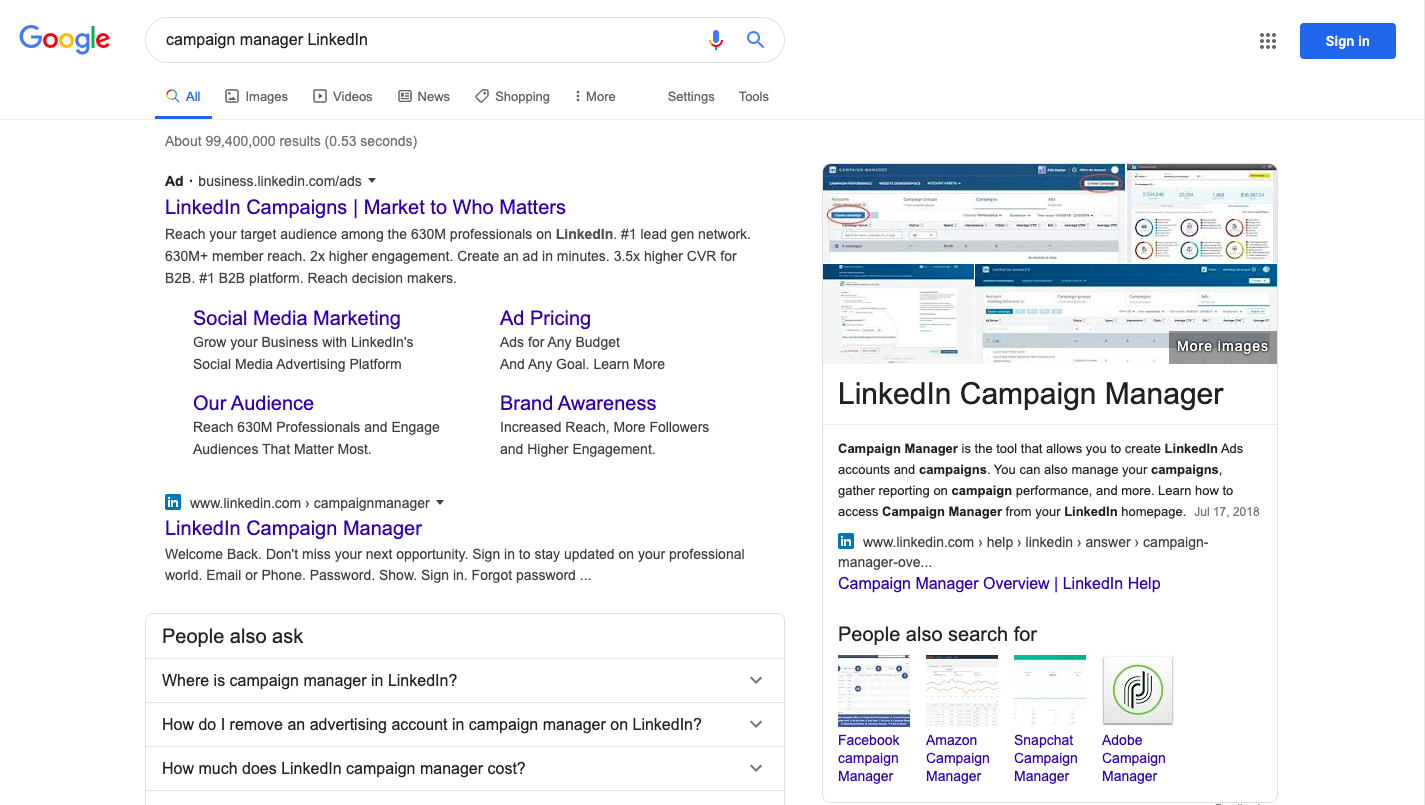Switch to the All results tab
1425x805 pixels.
coord(184,97)
